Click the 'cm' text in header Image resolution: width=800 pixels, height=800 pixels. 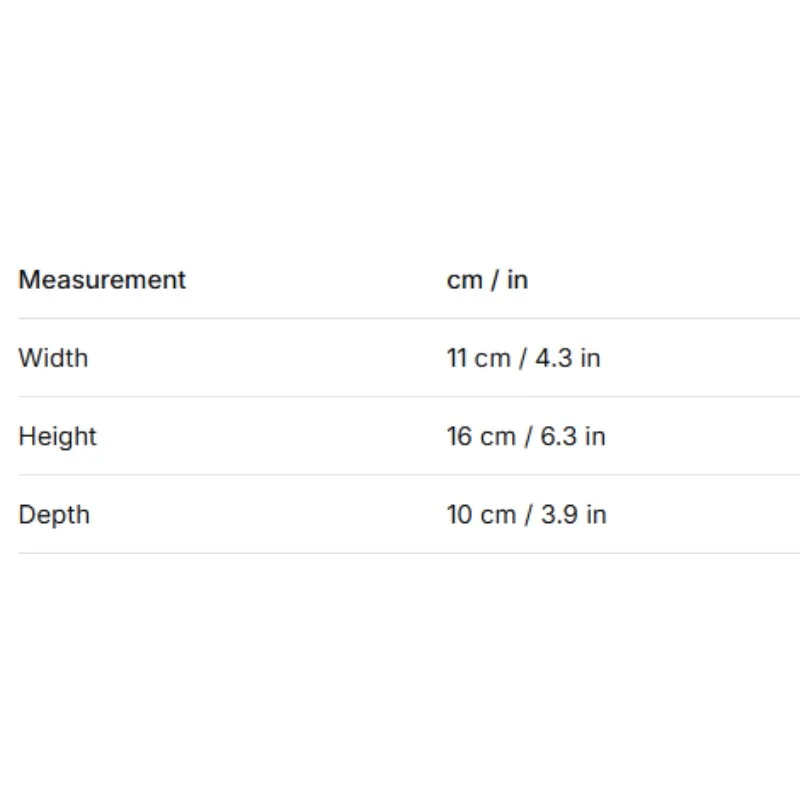pos(464,281)
